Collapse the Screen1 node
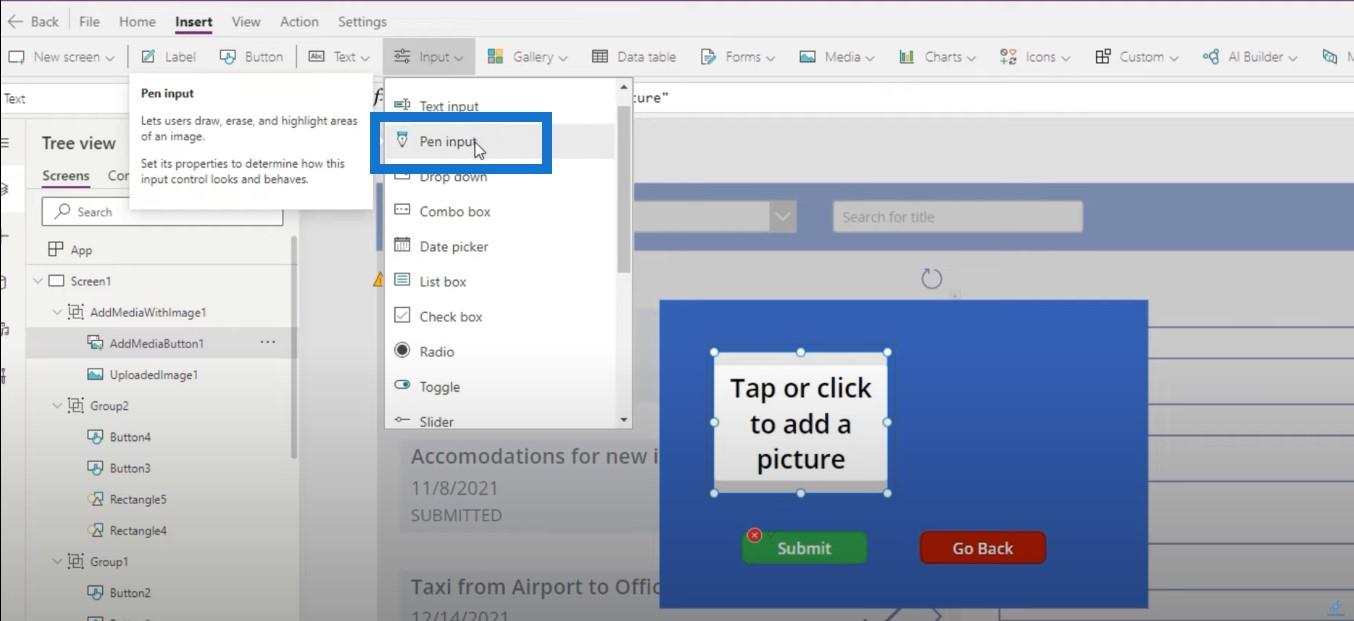This screenshot has height=621, width=1354. point(38,281)
